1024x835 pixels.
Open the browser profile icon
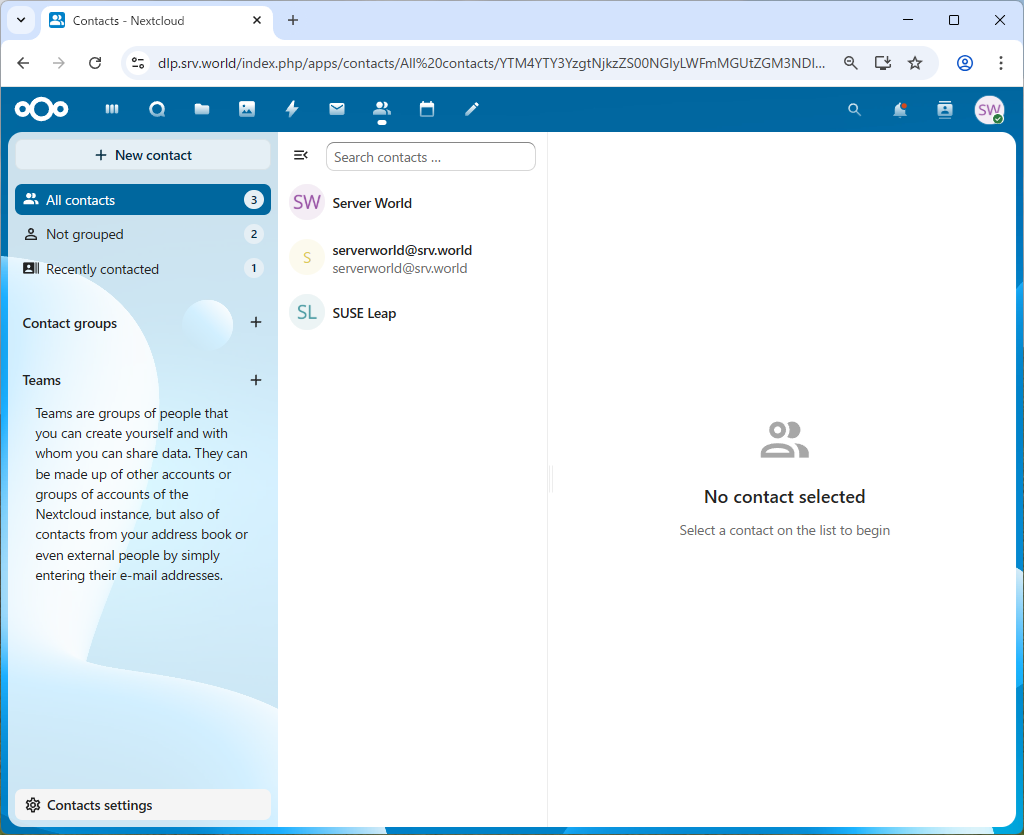point(965,63)
